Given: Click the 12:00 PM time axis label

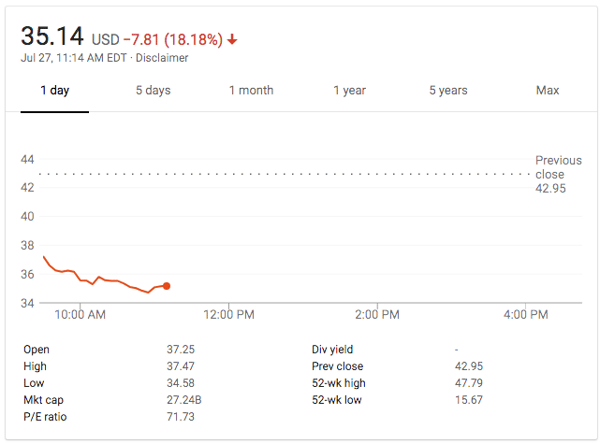Looking at the screenshot, I should pyautogui.click(x=229, y=315).
